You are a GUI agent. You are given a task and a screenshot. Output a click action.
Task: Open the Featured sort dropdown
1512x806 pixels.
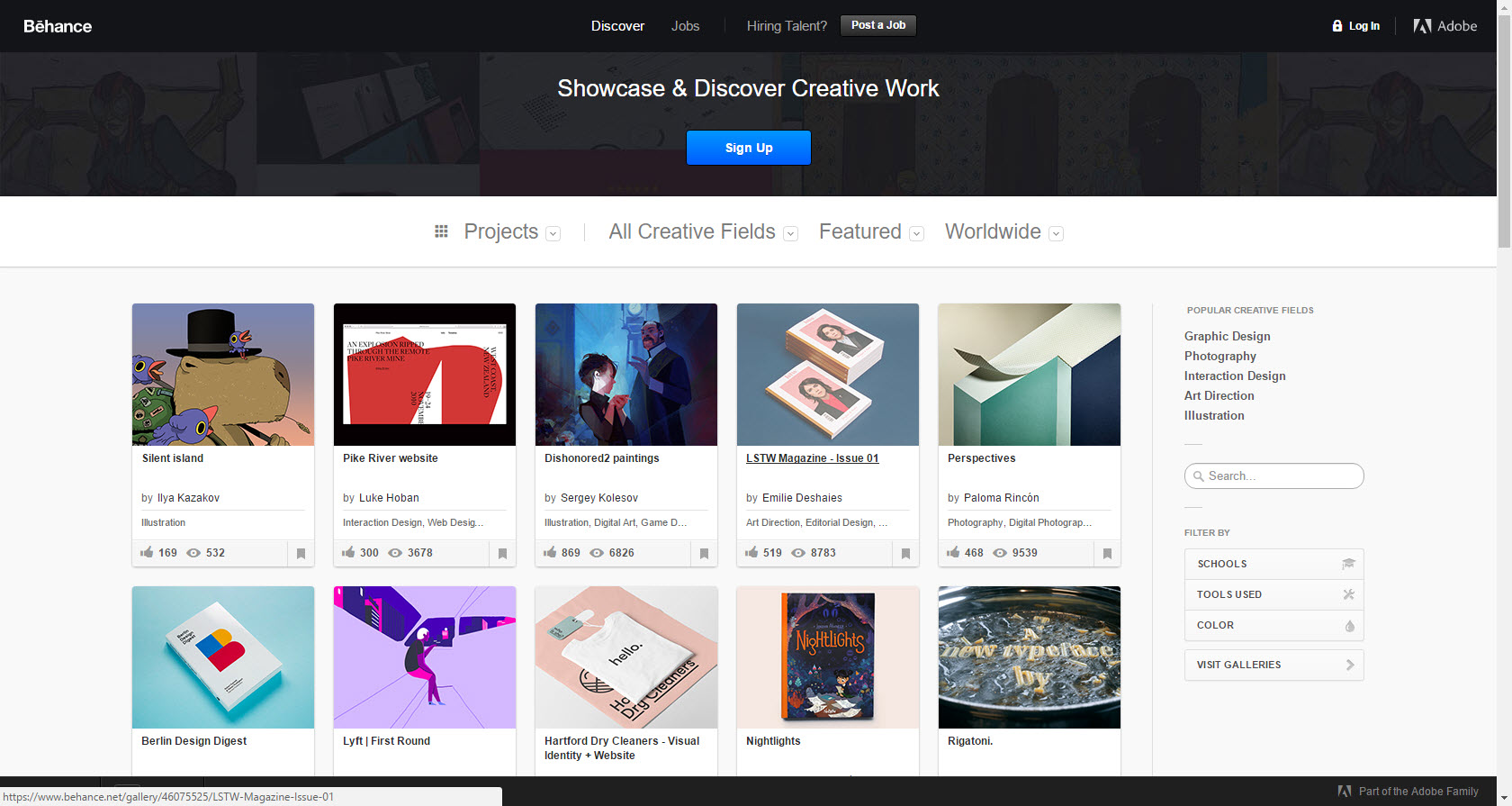(x=871, y=231)
